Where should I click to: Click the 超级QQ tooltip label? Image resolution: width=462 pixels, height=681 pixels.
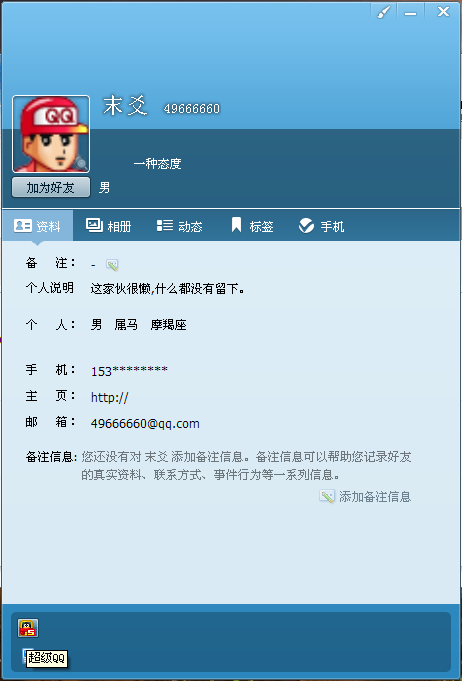click(47, 658)
